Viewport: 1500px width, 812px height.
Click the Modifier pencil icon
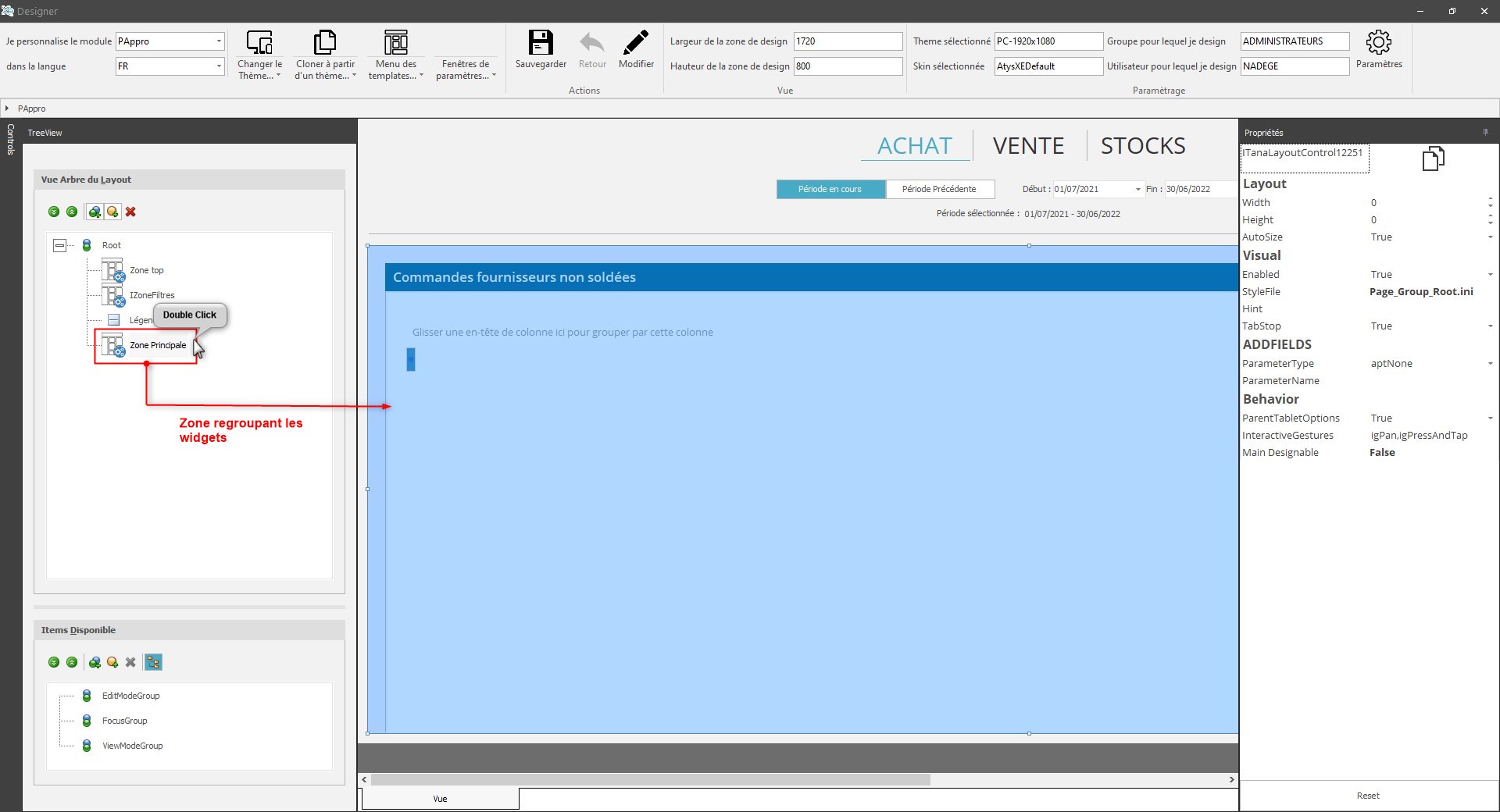(x=636, y=43)
